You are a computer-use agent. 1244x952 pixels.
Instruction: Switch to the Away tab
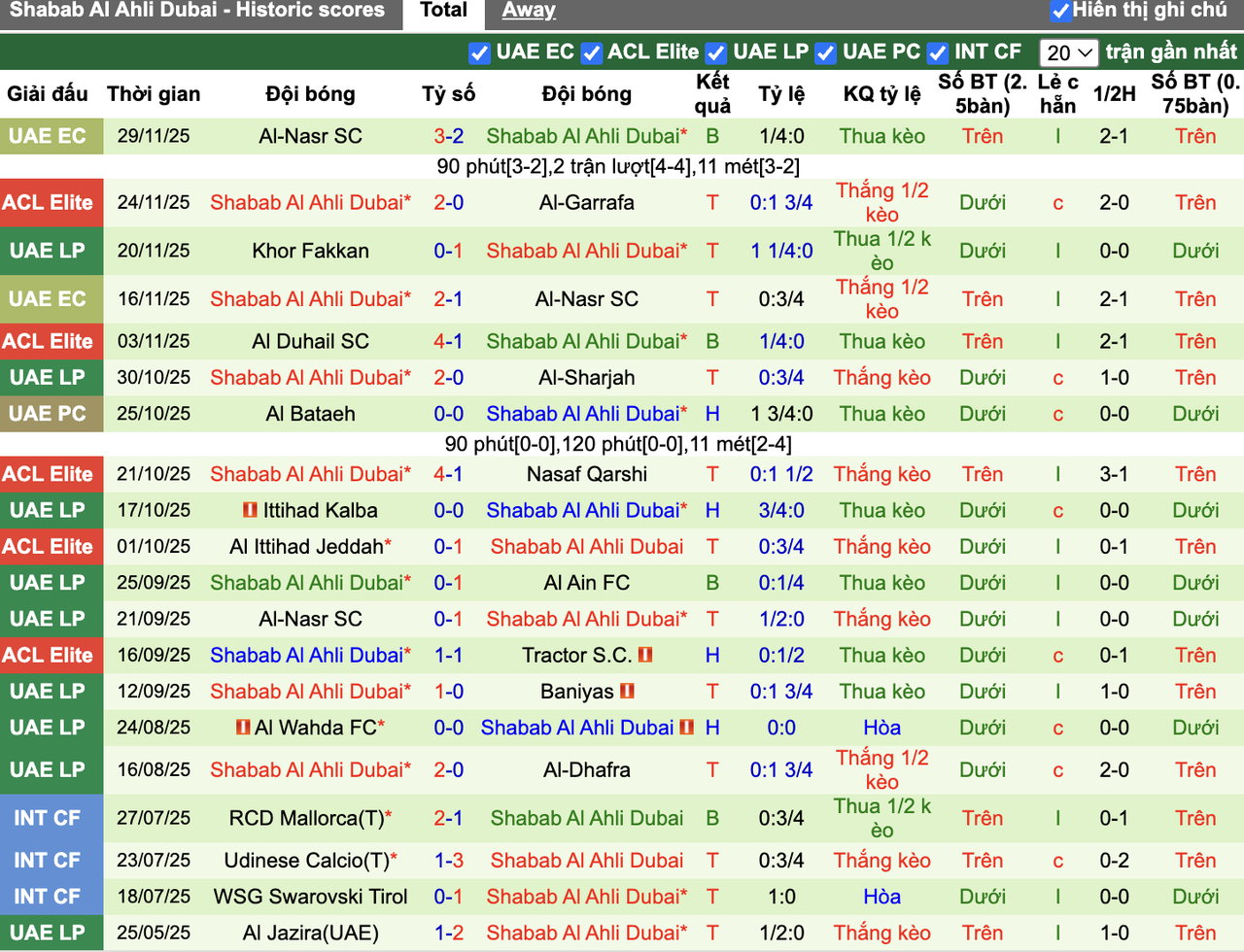pyautogui.click(x=528, y=11)
